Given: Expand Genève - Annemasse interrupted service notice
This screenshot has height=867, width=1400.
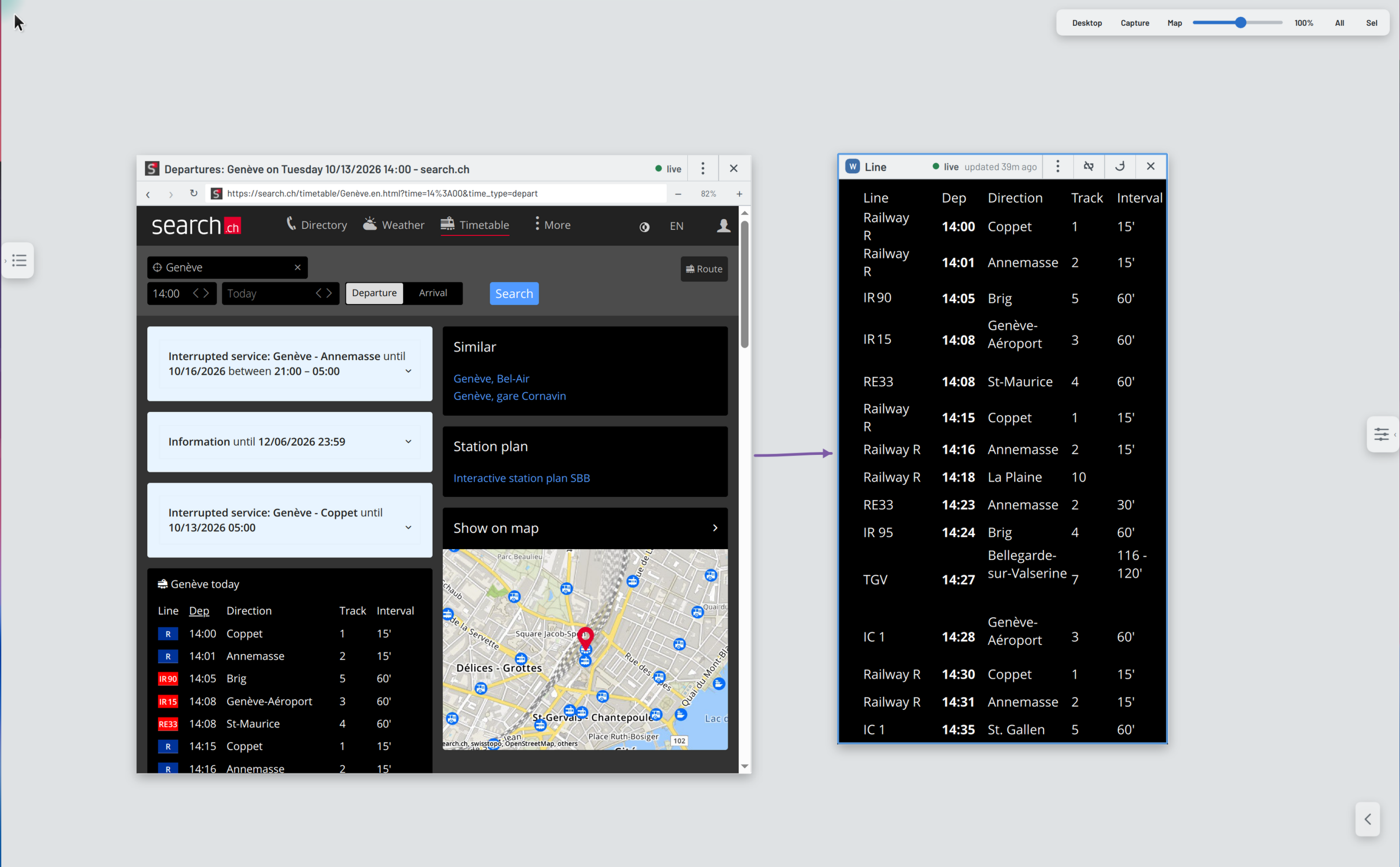Looking at the screenshot, I should point(408,371).
